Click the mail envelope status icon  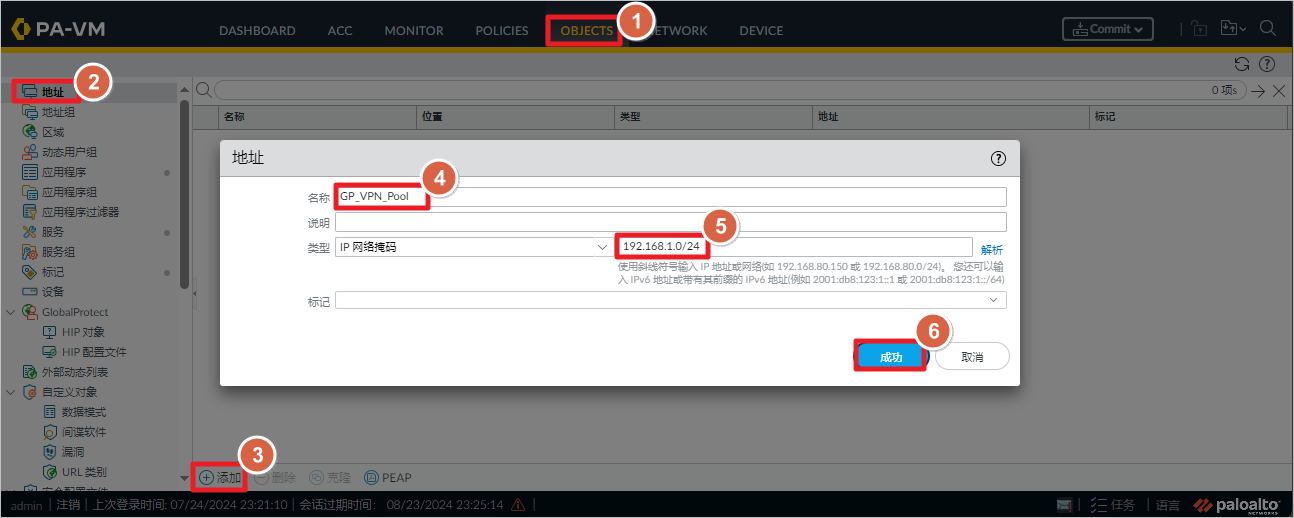coord(1064,505)
